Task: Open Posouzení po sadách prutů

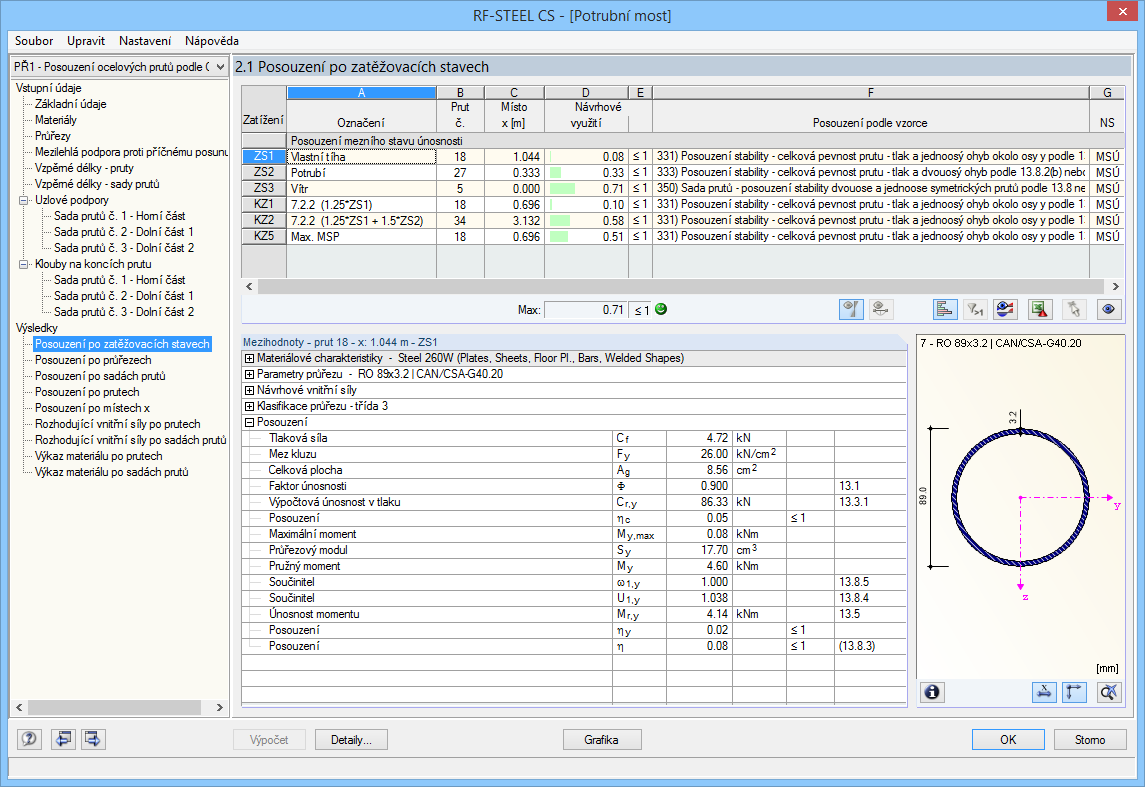Action: (x=100, y=376)
